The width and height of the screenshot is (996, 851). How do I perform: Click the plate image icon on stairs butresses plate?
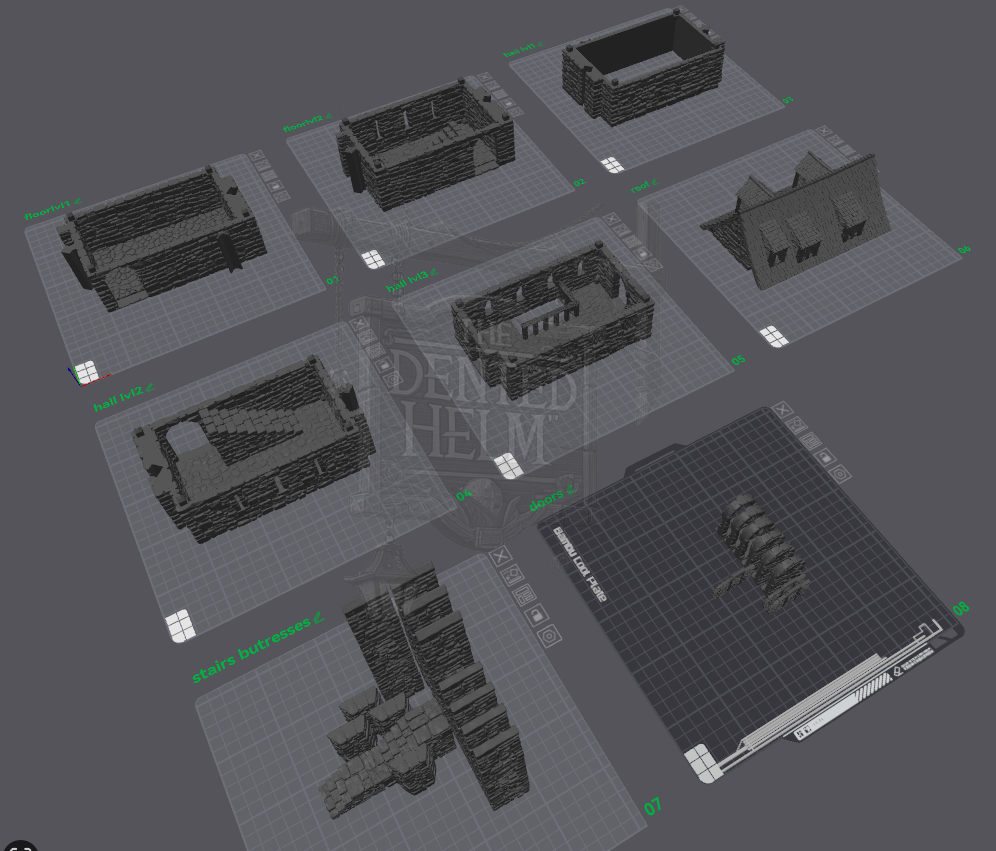coord(513,575)
